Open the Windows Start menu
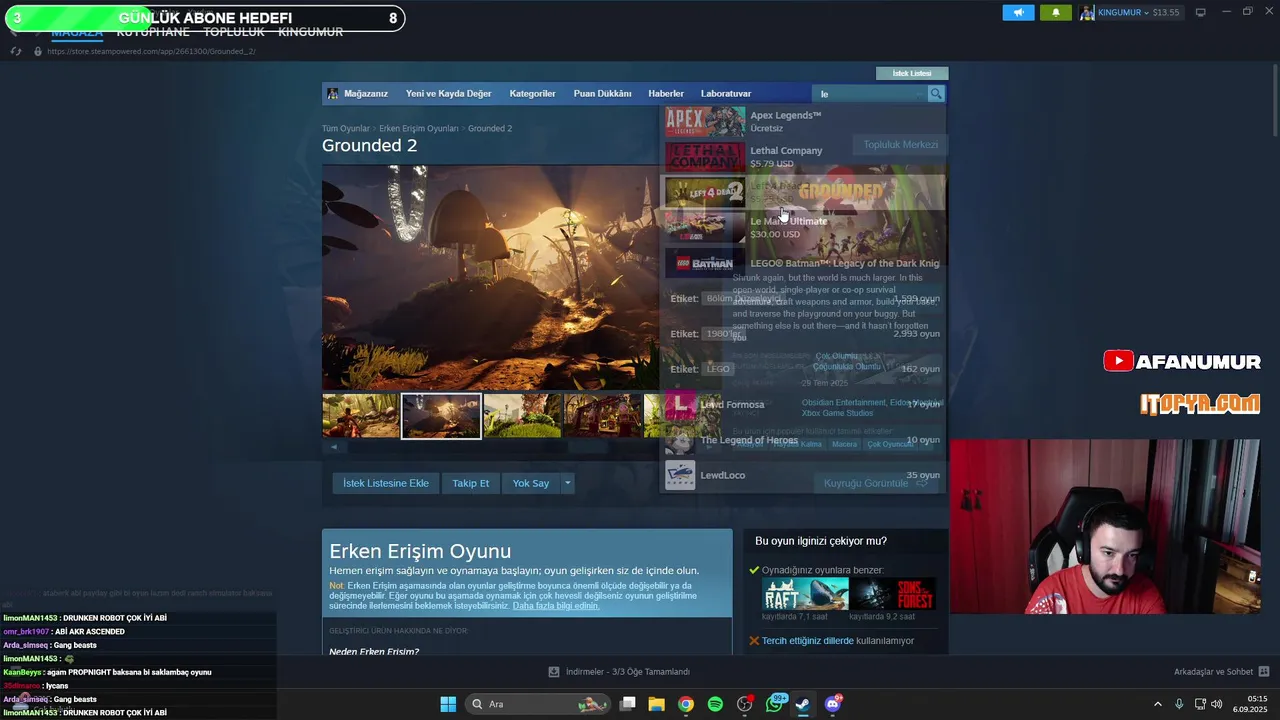 [448, 704]
